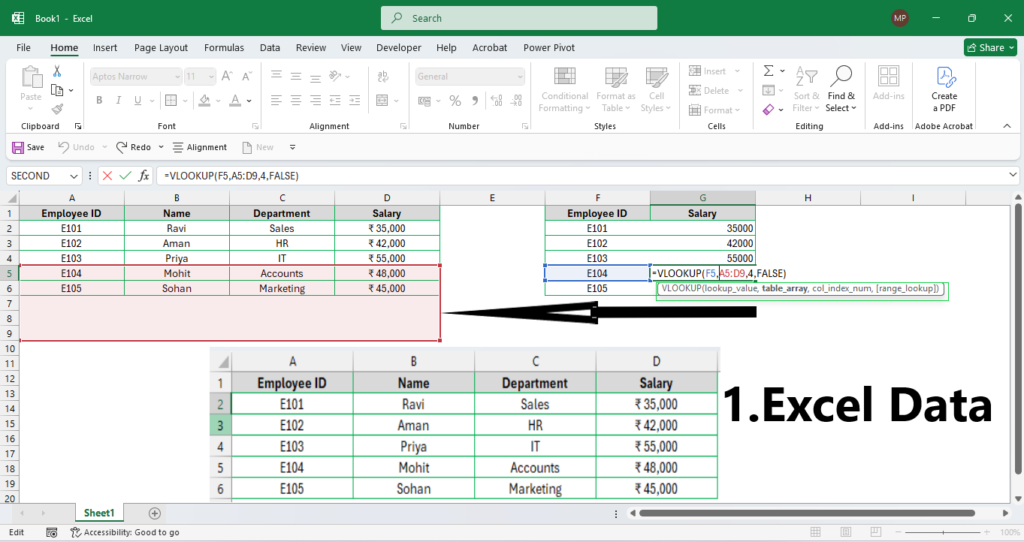
Task: Open the Font Color dropdown arrow
Action: coord(249,101)
